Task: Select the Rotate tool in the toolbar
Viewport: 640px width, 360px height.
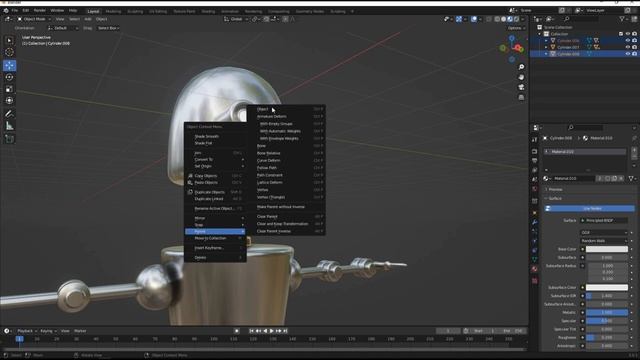Action: point(9,77)
